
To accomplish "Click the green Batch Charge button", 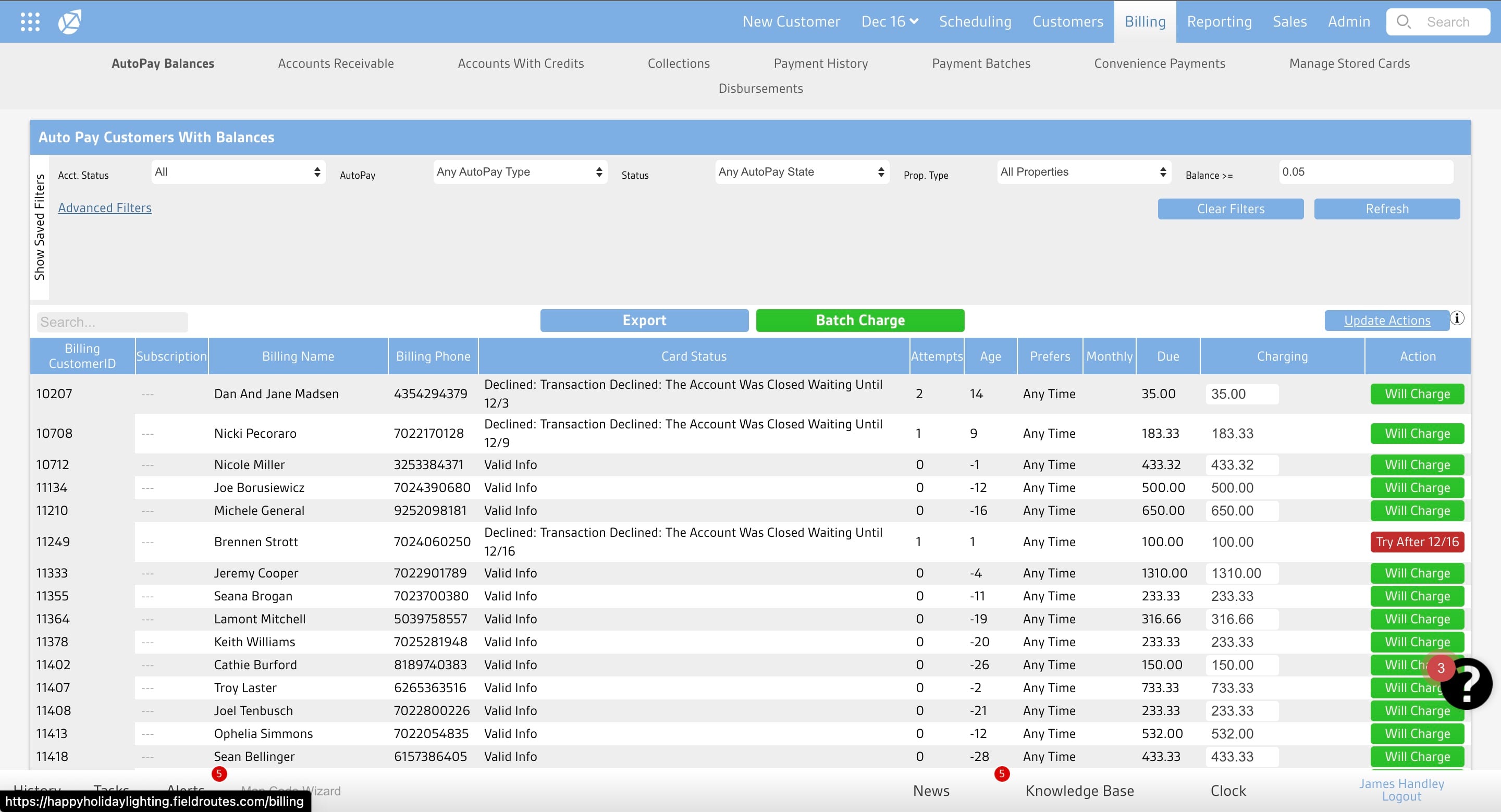I will click(x=860, y=321).
